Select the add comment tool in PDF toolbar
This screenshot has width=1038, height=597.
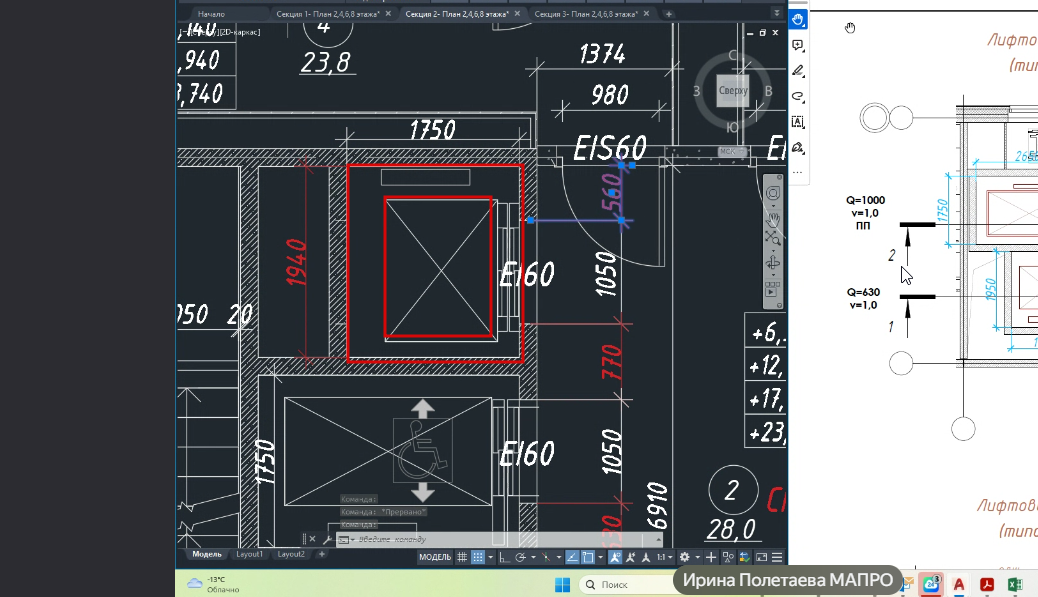(798, 45)
